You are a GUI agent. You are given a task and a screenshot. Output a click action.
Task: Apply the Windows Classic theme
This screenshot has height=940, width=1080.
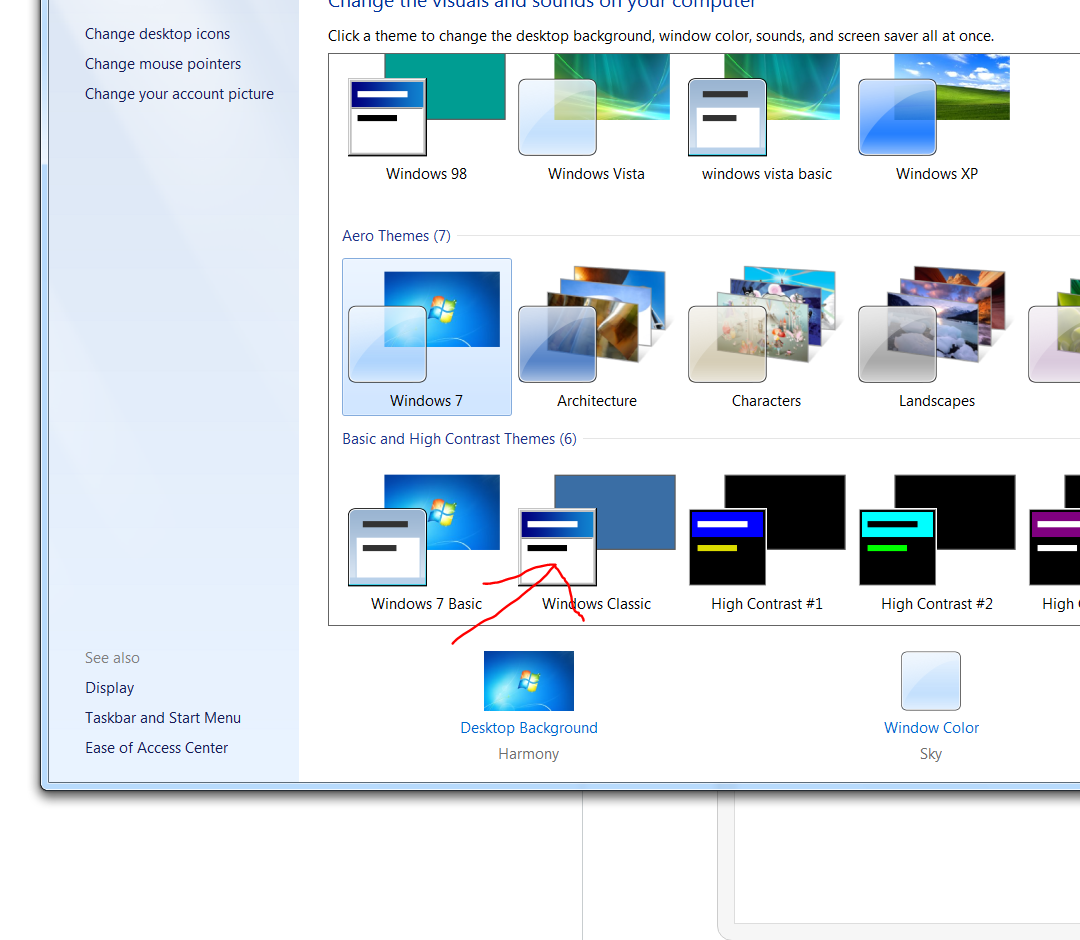(557, 545)
